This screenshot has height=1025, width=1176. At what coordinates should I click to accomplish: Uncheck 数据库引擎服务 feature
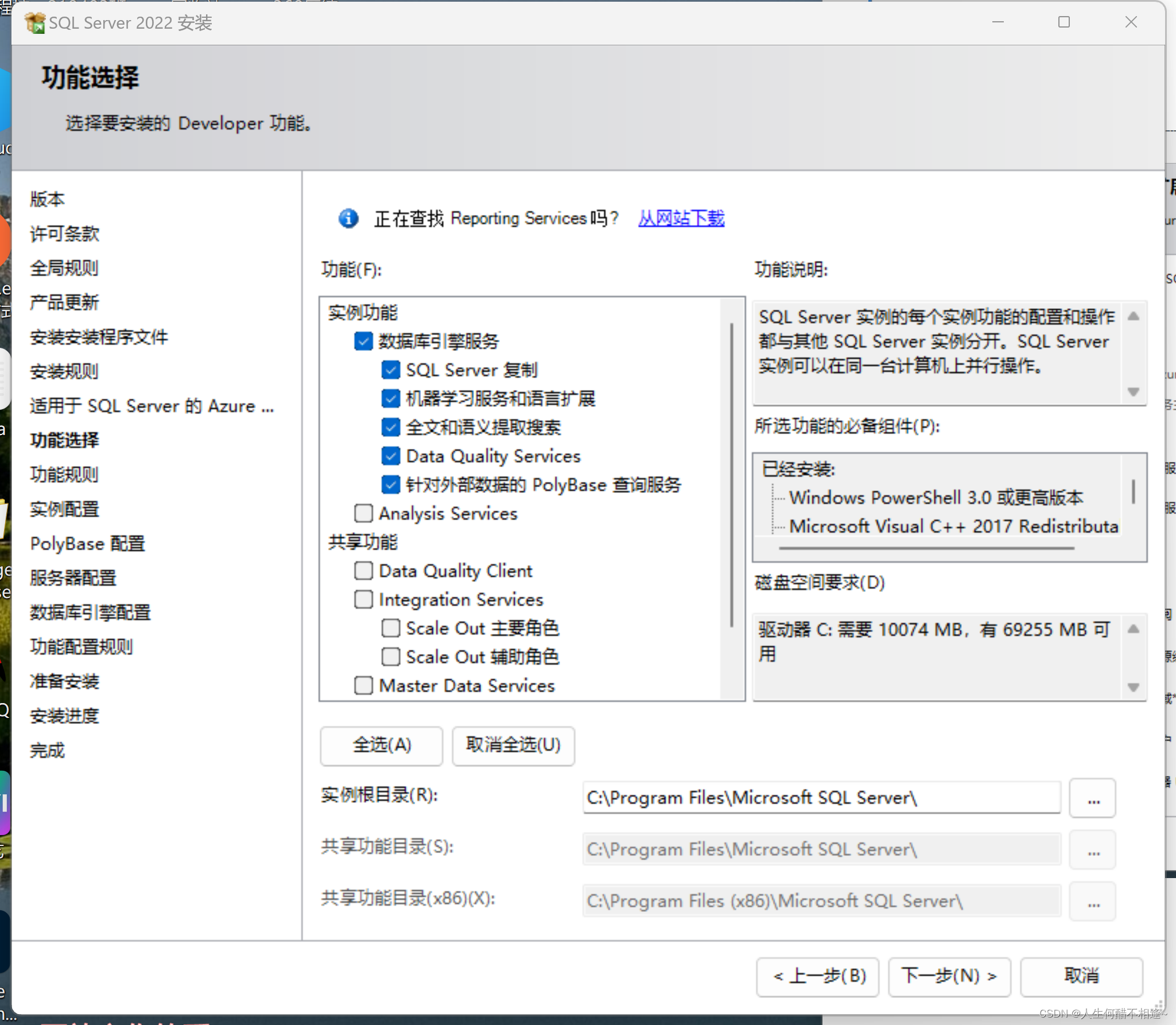pyautogui.click(x=363, y=341)
